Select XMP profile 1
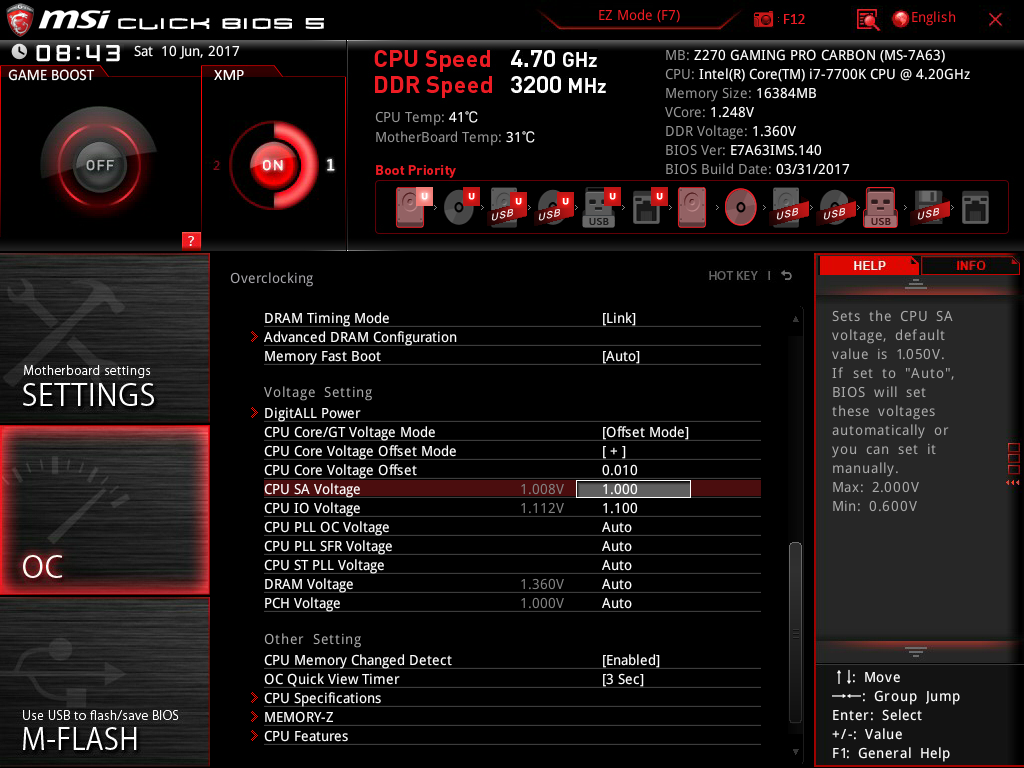1024x768 pixels. point(330,165)
